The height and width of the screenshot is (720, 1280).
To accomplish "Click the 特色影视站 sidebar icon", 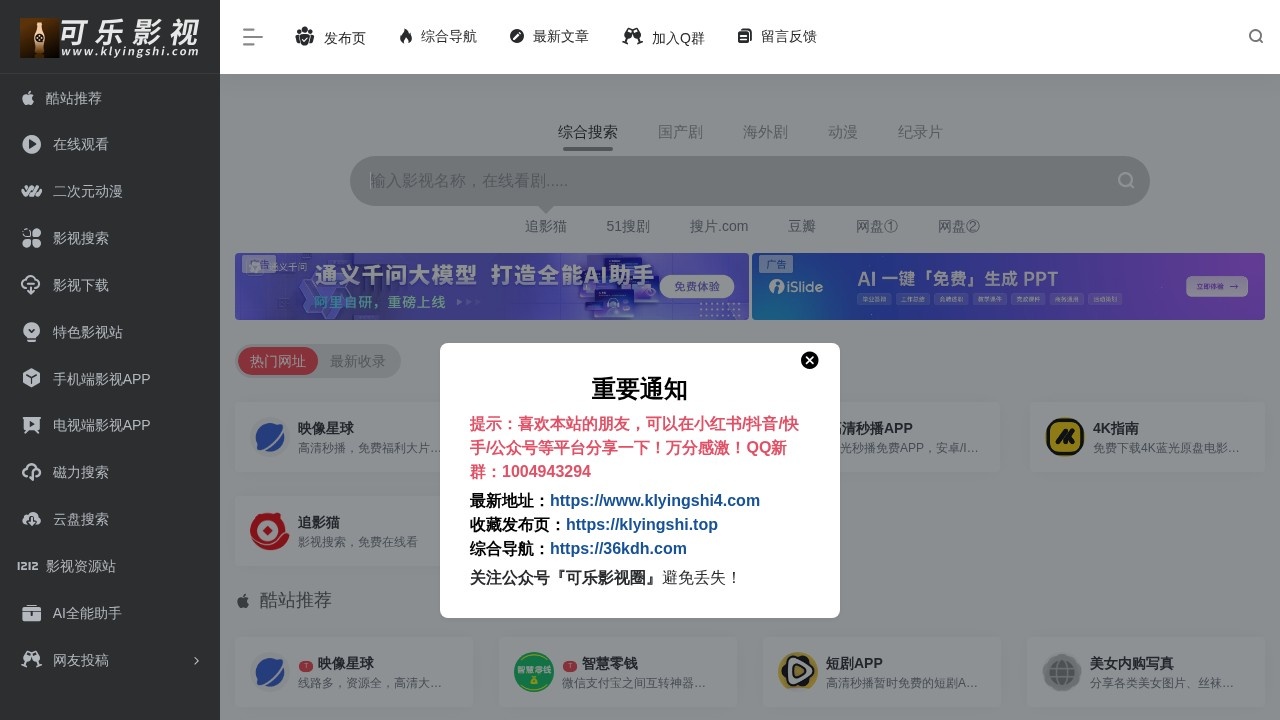I will [31, 332].
